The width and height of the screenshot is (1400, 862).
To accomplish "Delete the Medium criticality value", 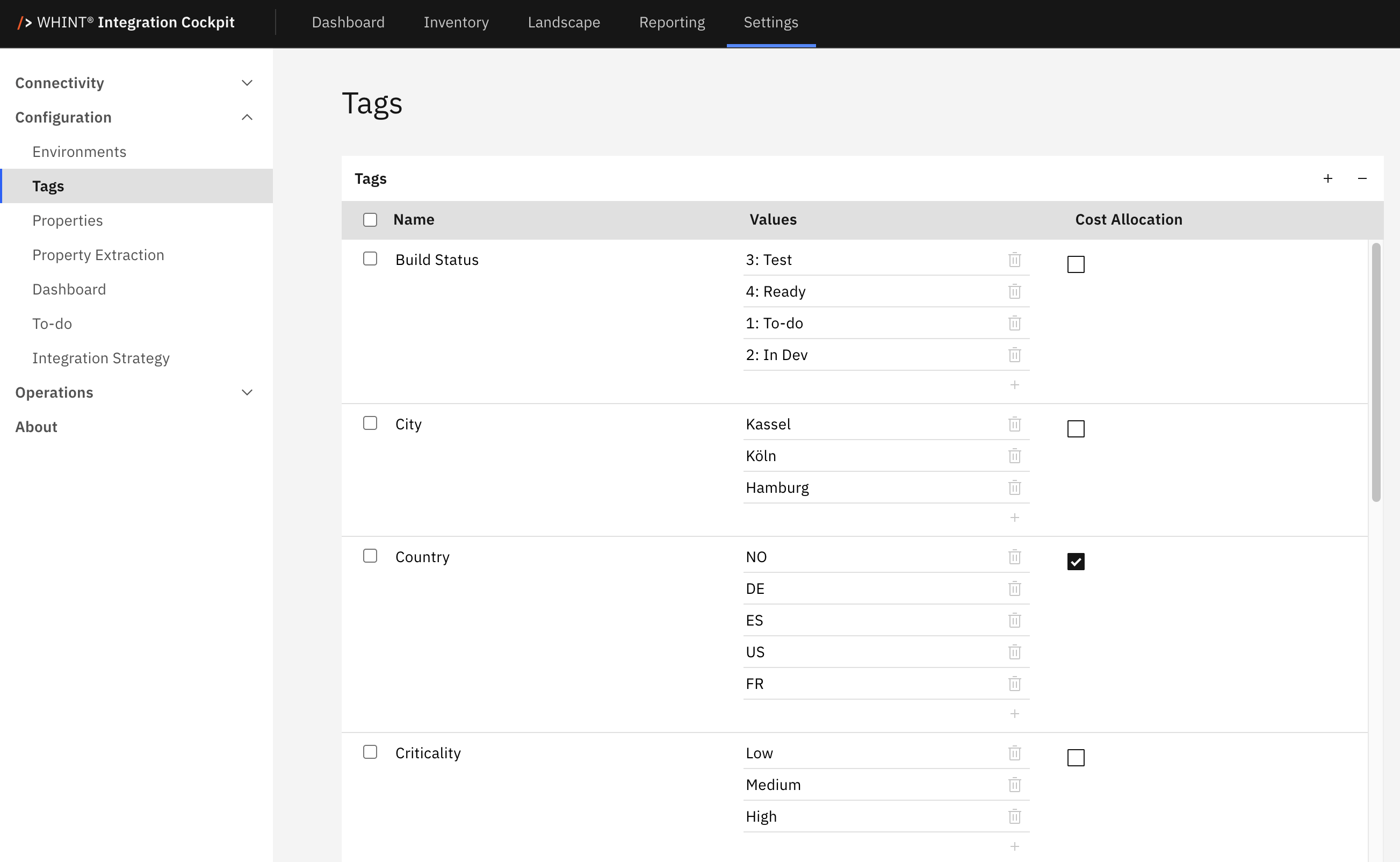I will pos(1014,785).
